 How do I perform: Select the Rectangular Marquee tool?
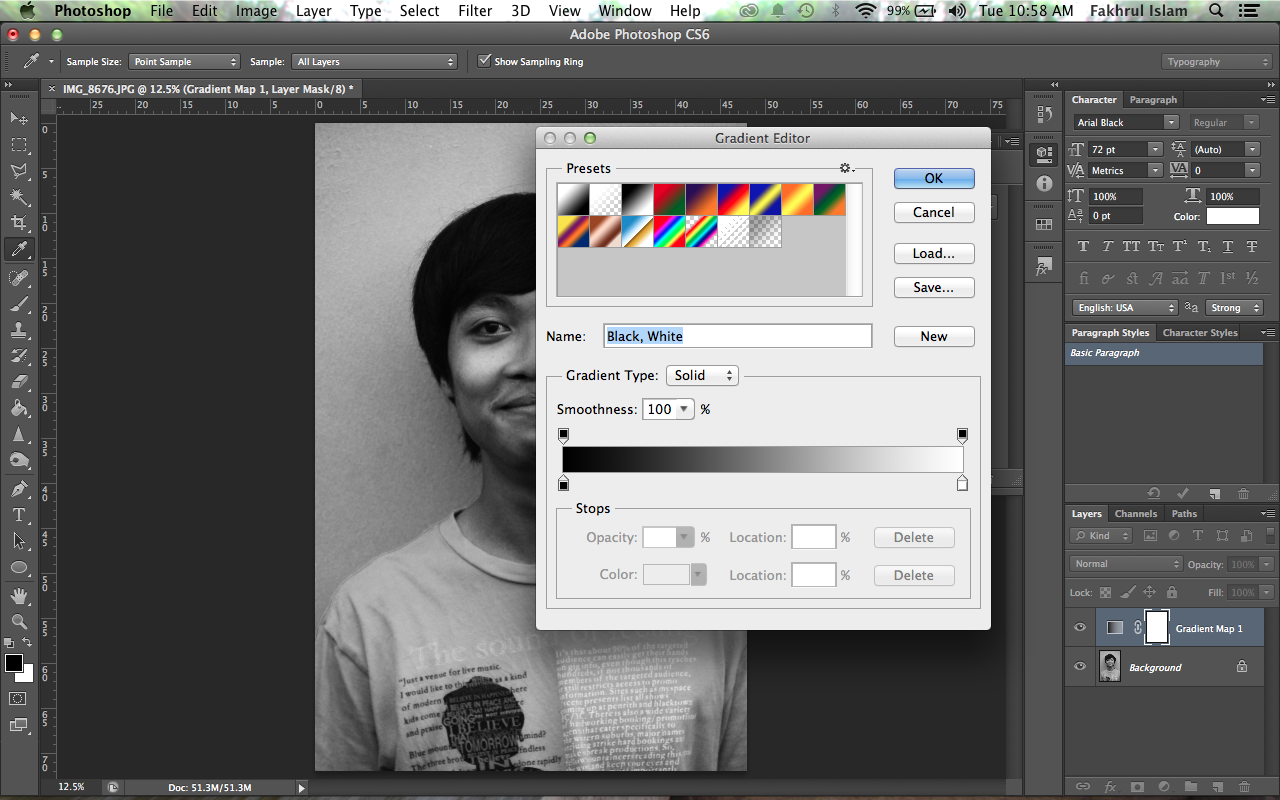click(x=19, y=145)
